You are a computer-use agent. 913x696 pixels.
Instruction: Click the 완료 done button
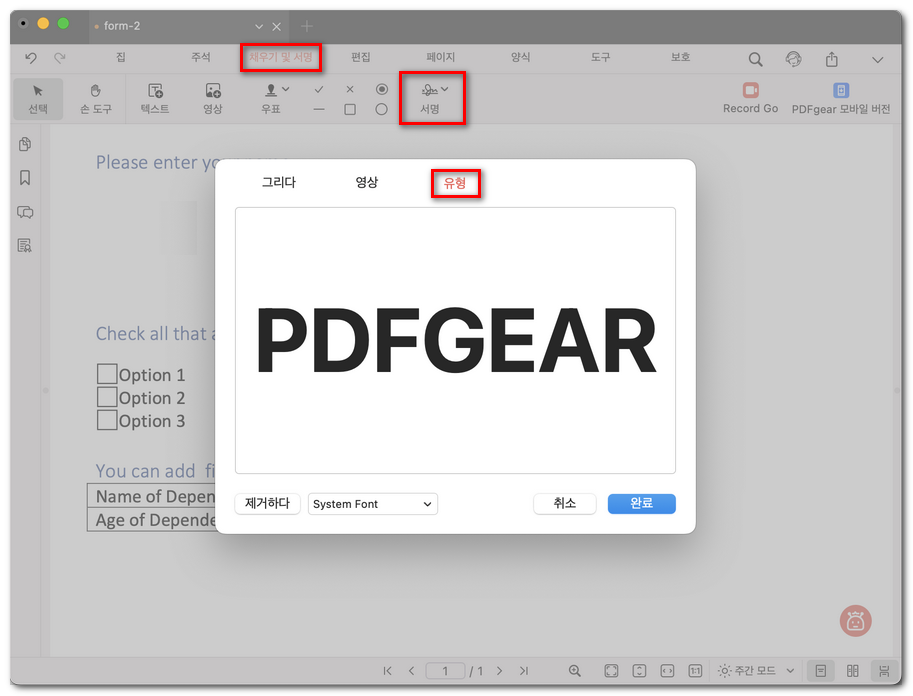[x=642, y=504]
